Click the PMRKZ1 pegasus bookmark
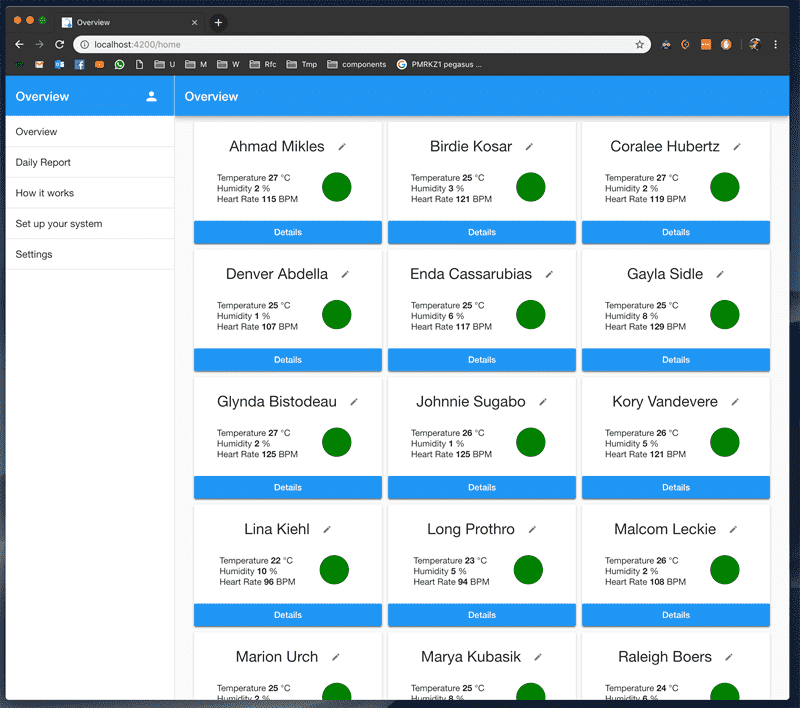800x708 pixels. [x=439, y=64]
